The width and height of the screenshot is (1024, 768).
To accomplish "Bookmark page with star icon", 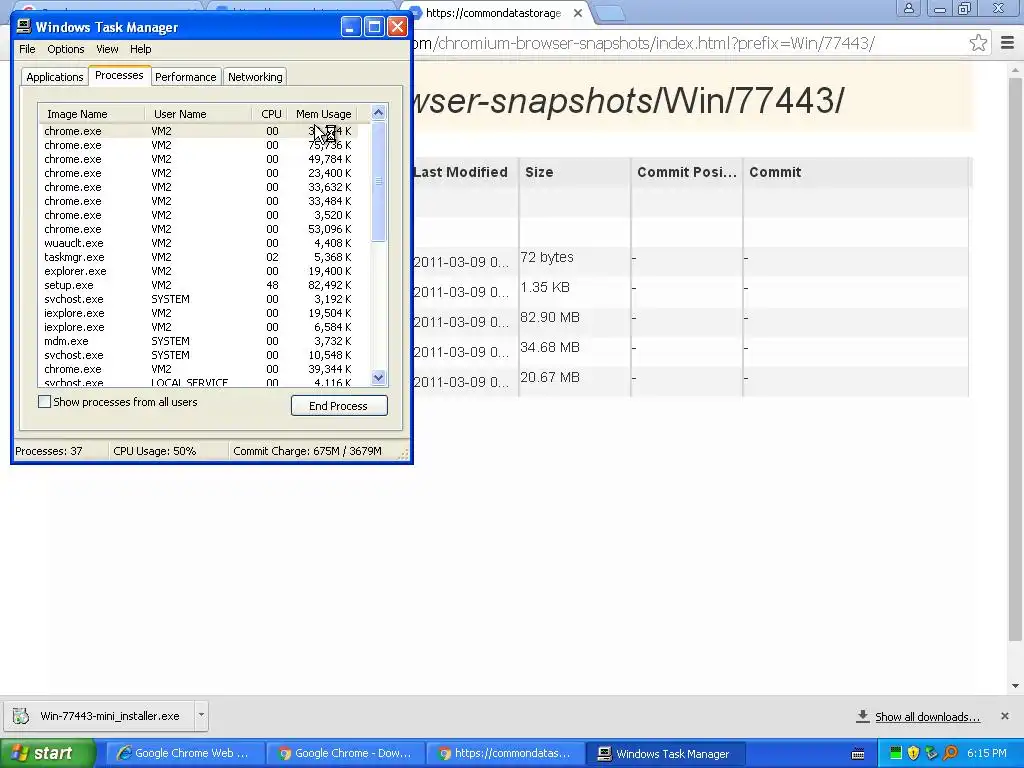I will (978, 43).
